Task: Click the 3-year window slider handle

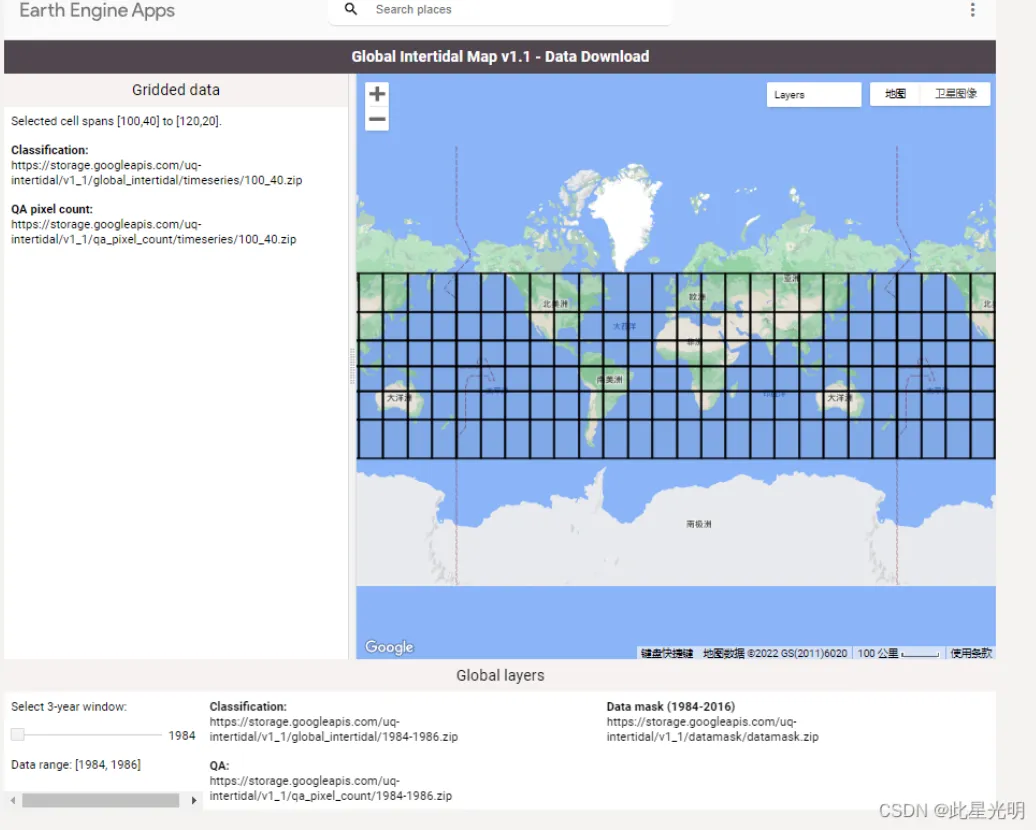Action: [18, 734]
